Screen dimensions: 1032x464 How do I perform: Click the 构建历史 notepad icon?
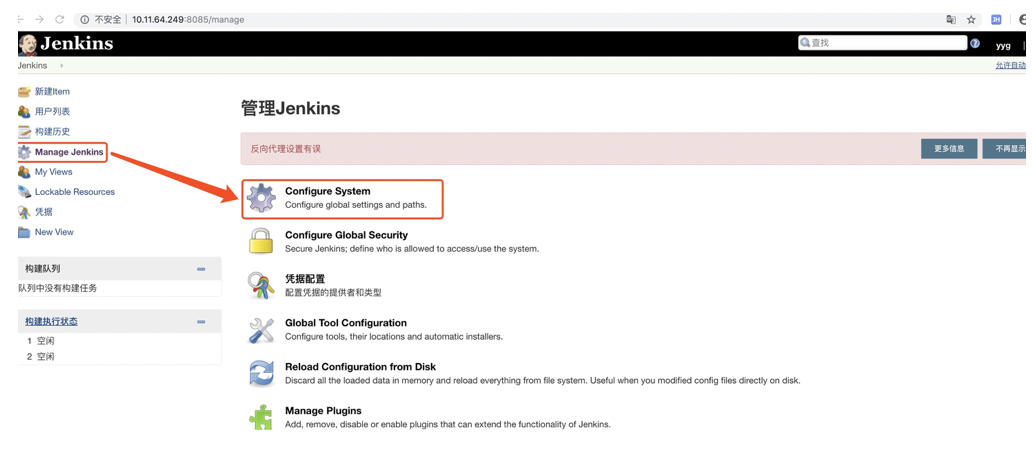pos(24,132)
